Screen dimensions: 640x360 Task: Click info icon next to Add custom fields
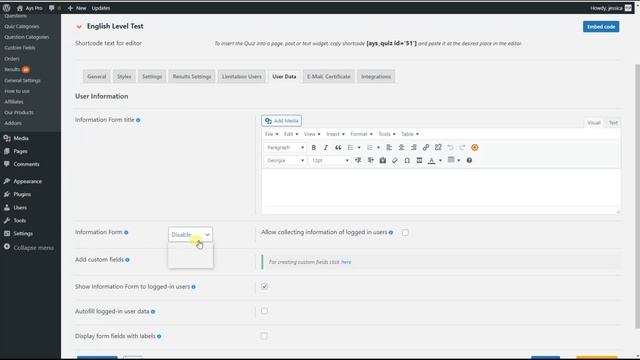click(127, 260)
